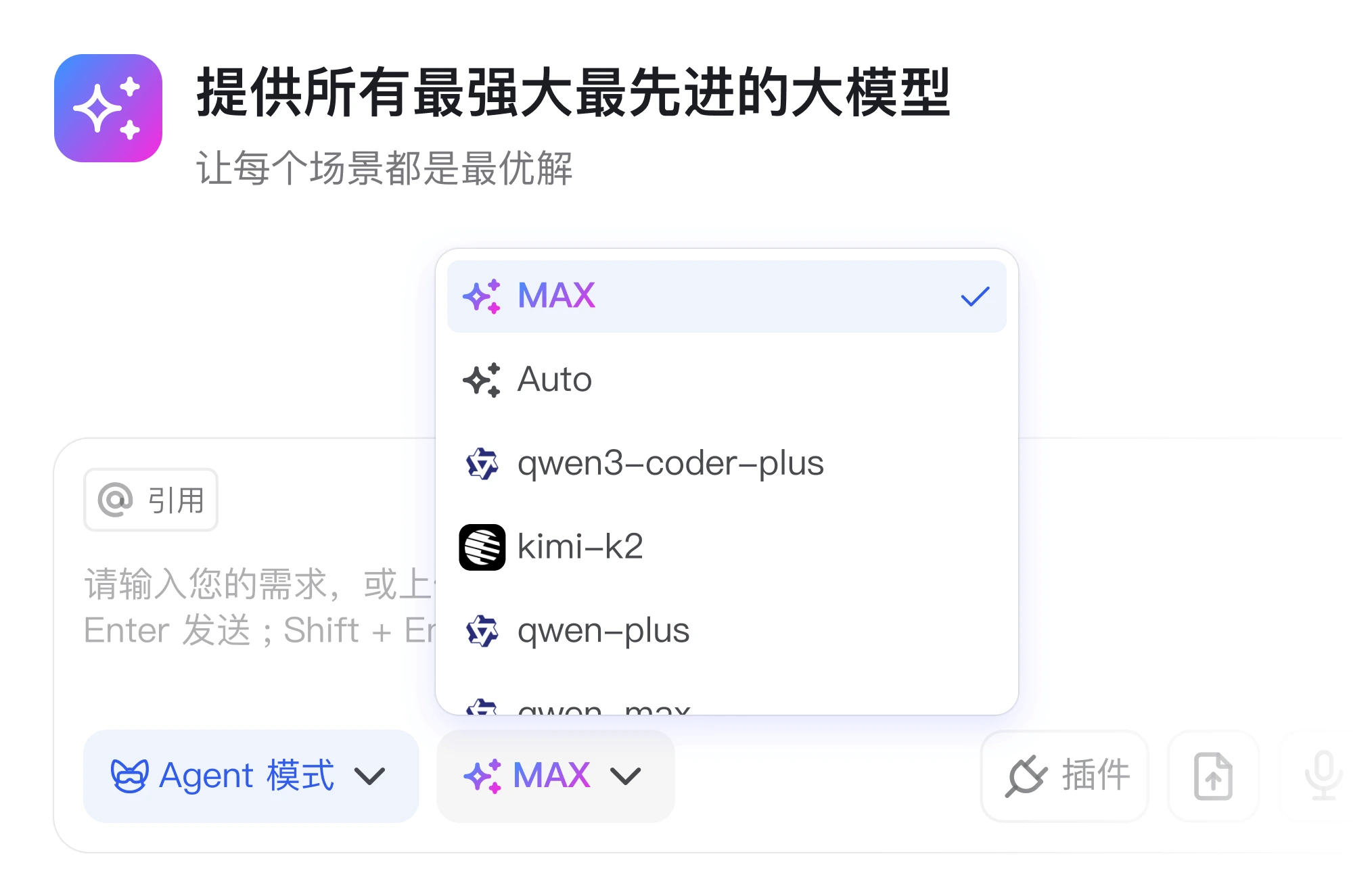Collapse the MAX model selector dropdown

[555, 776]
